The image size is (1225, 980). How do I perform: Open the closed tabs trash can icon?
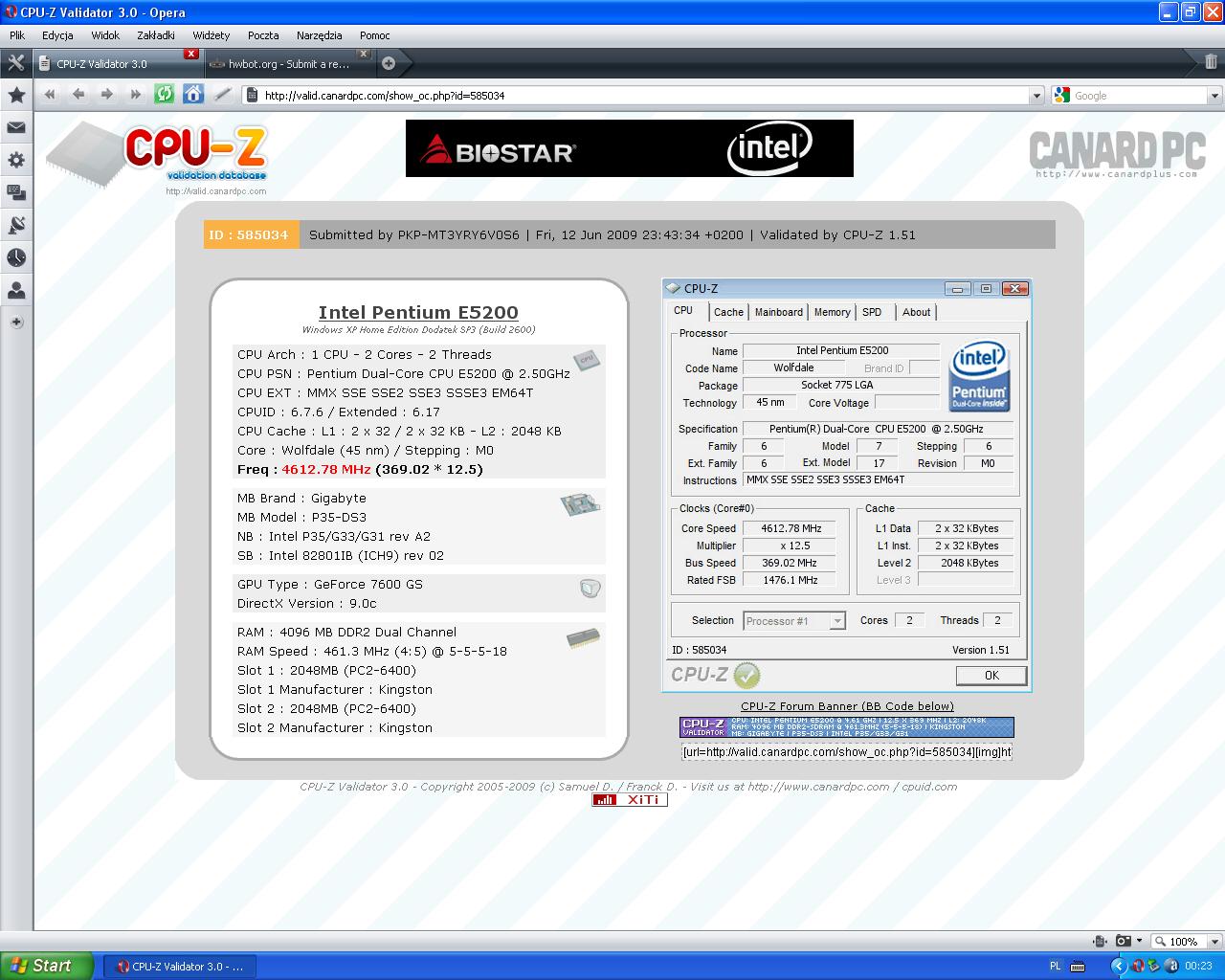click(x=1211, y=62)
